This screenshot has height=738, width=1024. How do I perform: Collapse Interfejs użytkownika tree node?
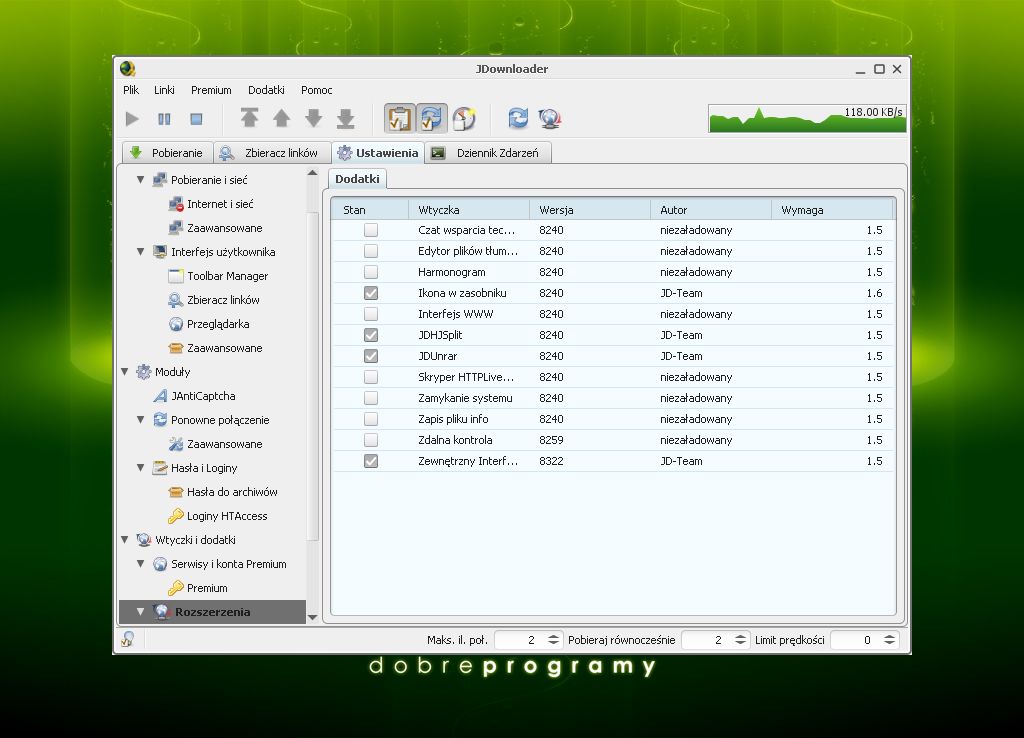click(140, 251)
